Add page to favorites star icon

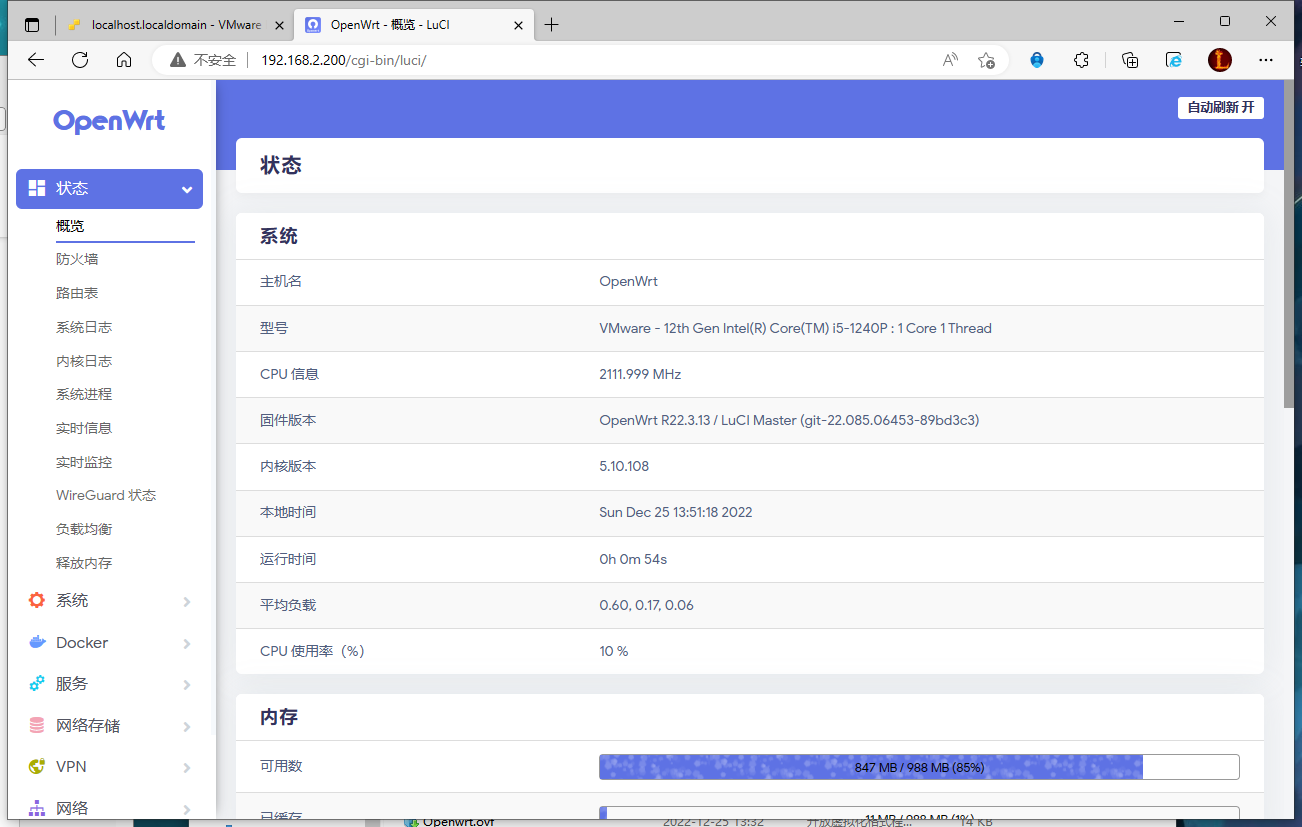click(x=986, y=60)
